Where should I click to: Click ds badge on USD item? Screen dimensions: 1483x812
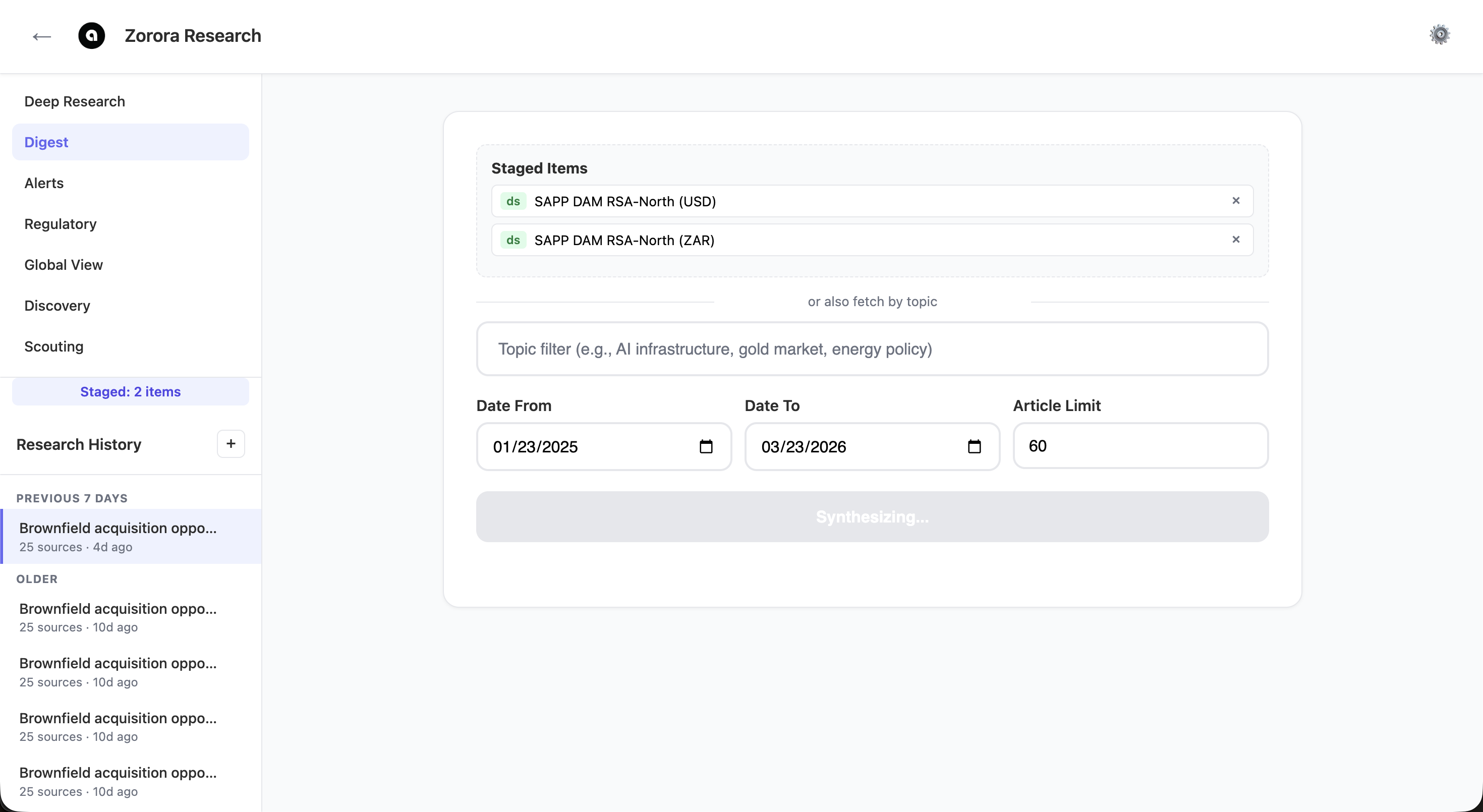pyautogui.click(x=513, y=201)
